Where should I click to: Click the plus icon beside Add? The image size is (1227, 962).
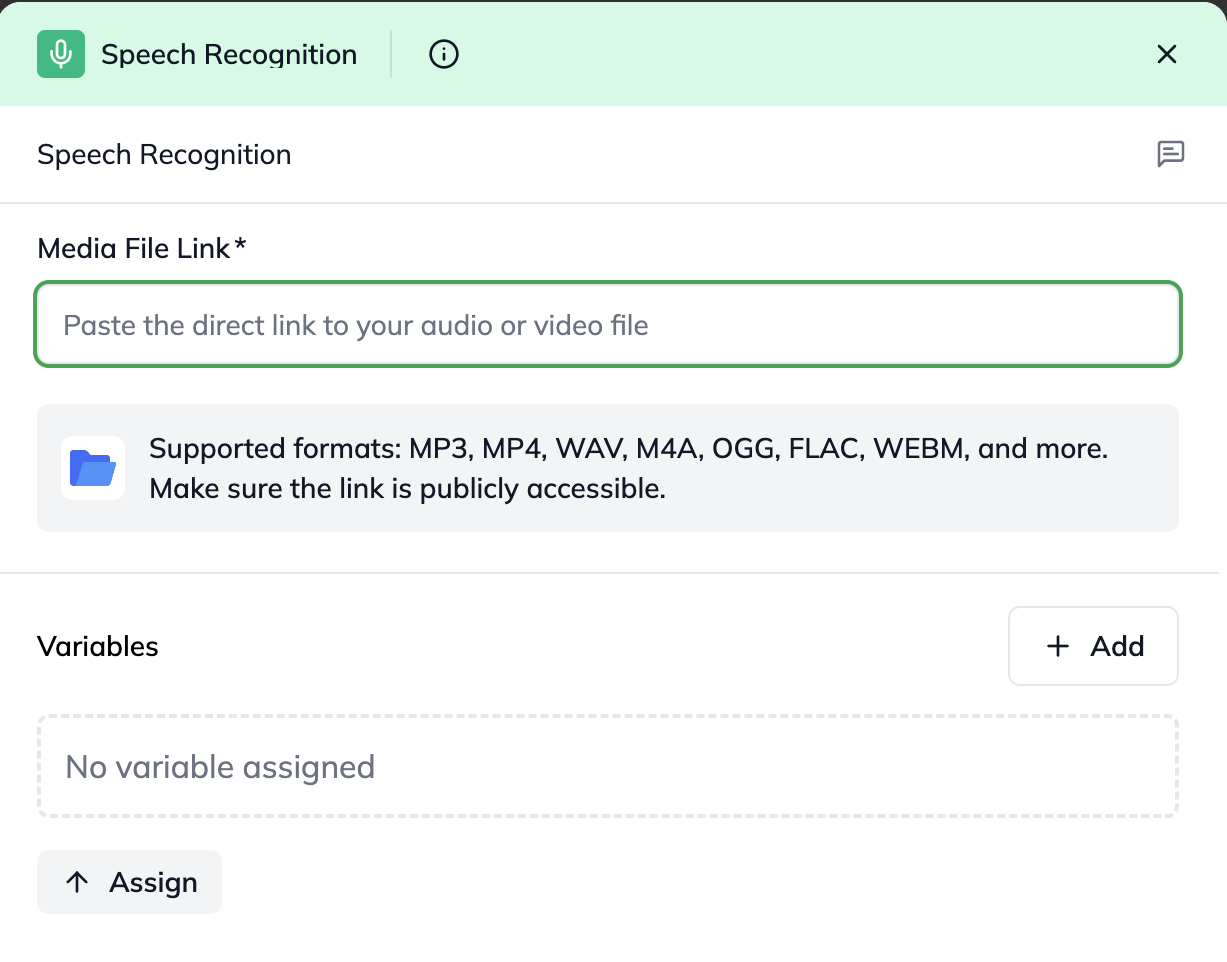click(x=1057, y=646)
